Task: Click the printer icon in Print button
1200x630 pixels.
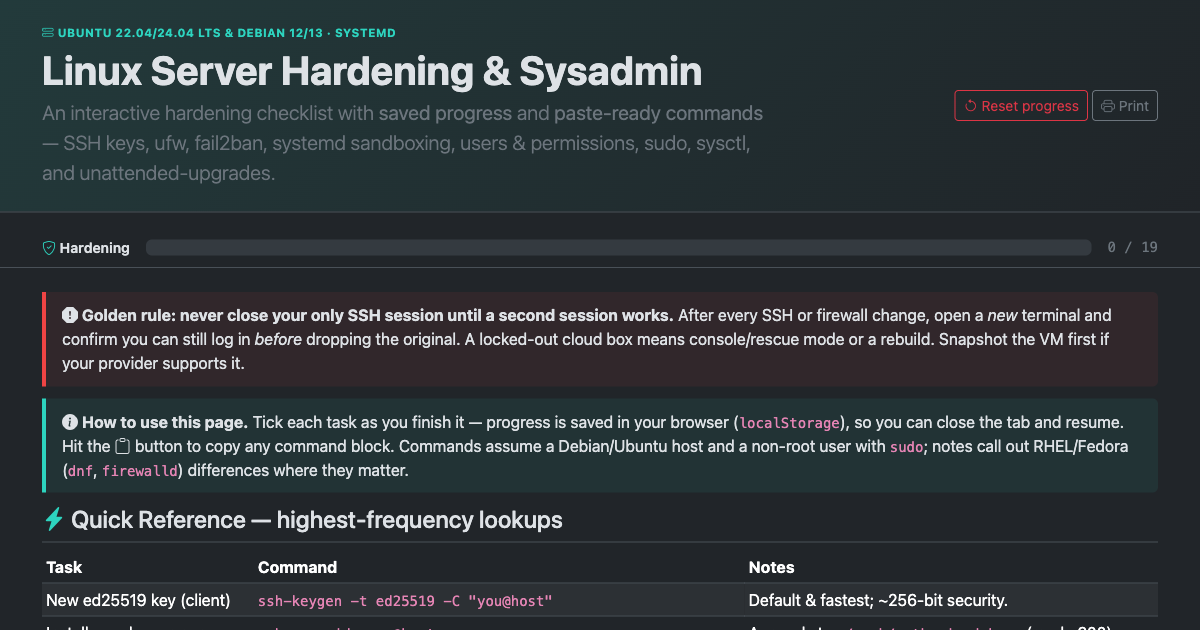Action: click(x=1108, y=106)
